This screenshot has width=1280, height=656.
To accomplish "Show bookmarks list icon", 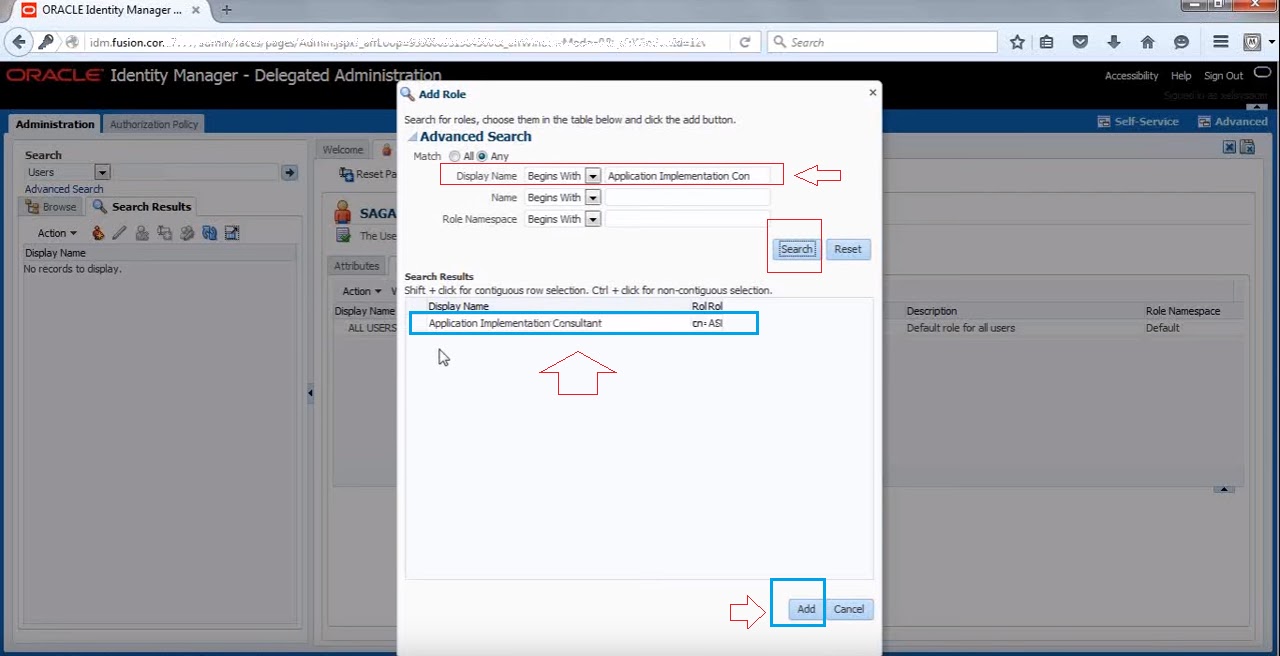I will [x=1046, y=42].
